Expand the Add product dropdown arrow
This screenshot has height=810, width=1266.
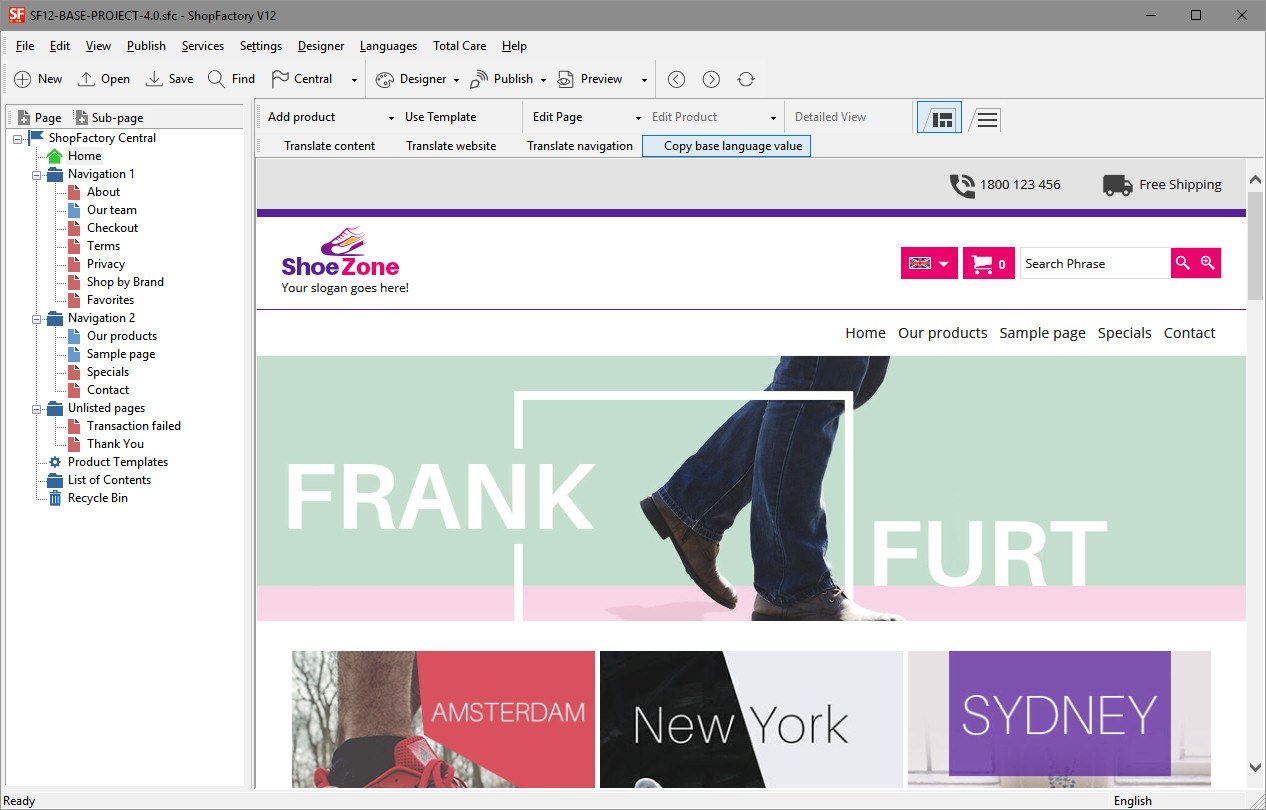[x=391, y=118]
